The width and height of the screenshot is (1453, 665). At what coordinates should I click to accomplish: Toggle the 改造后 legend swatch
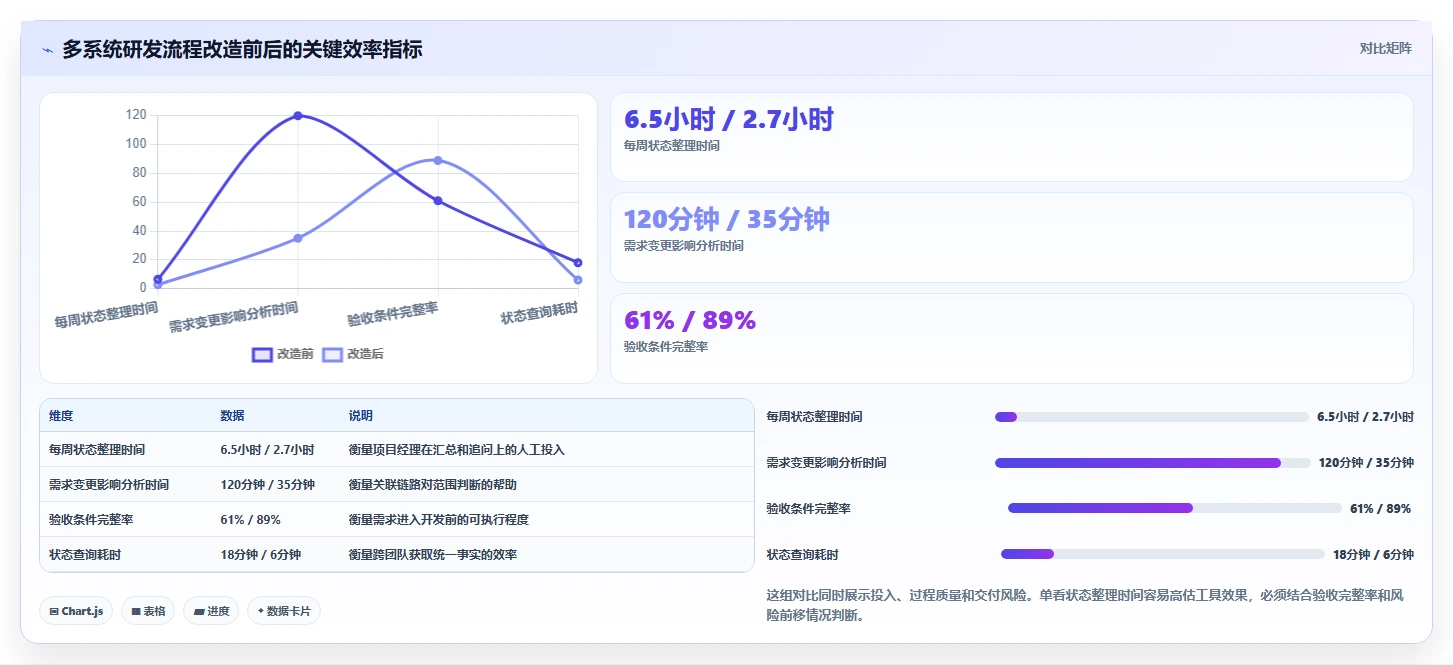[x=332, y=354]
